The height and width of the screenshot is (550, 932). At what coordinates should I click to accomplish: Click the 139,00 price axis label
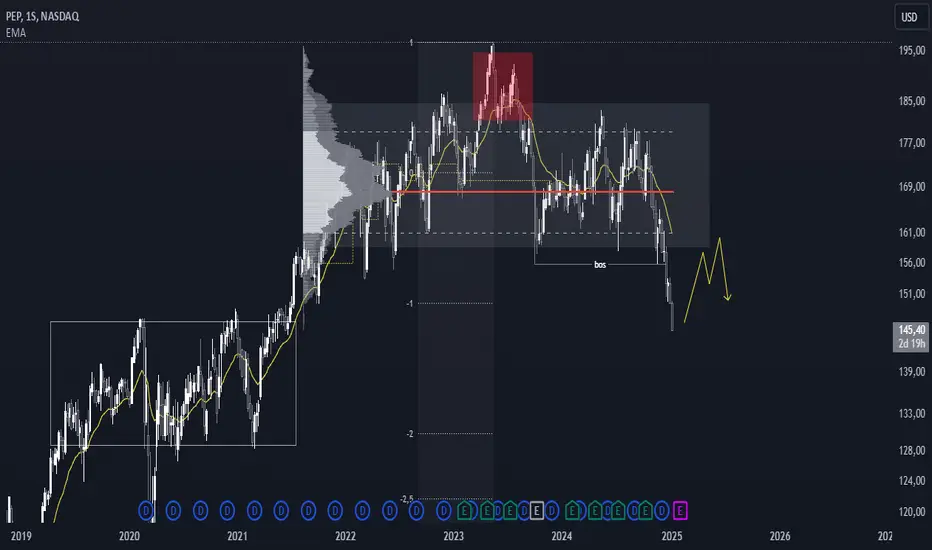click(911, 372)
